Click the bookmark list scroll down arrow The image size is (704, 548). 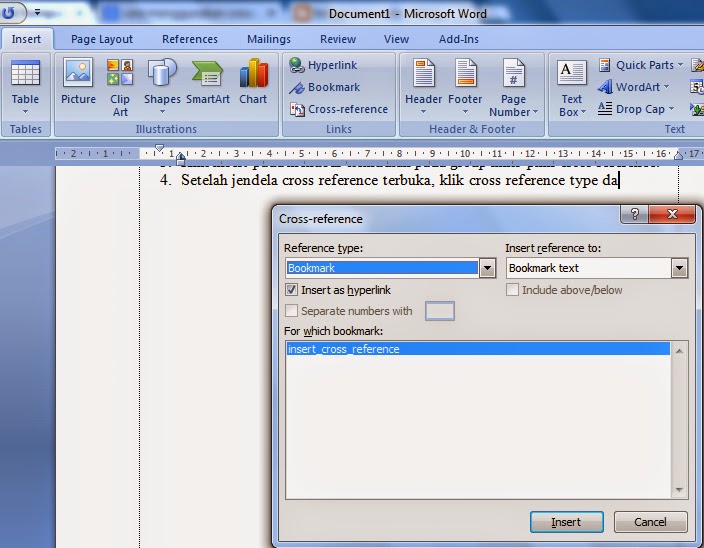point(679,490)
